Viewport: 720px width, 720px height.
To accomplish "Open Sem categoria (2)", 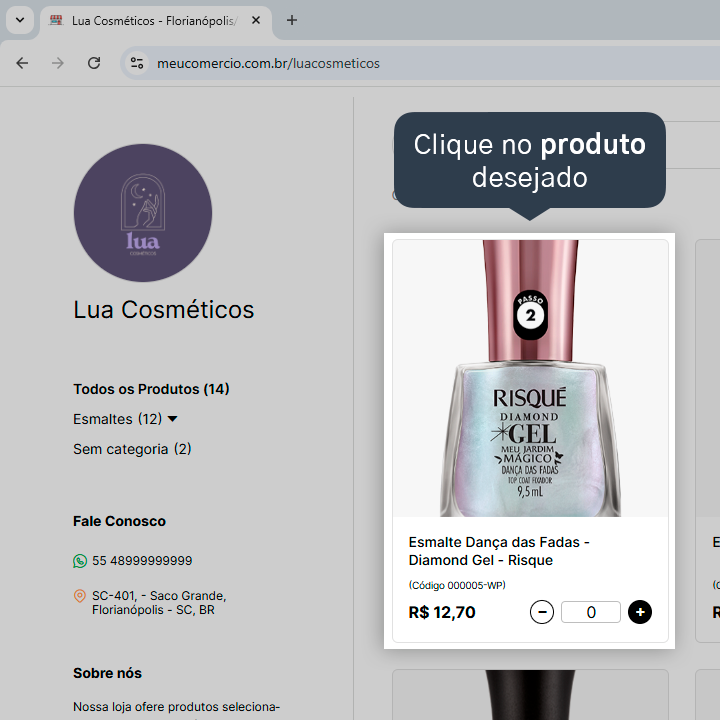I will [x=132, y=449].
